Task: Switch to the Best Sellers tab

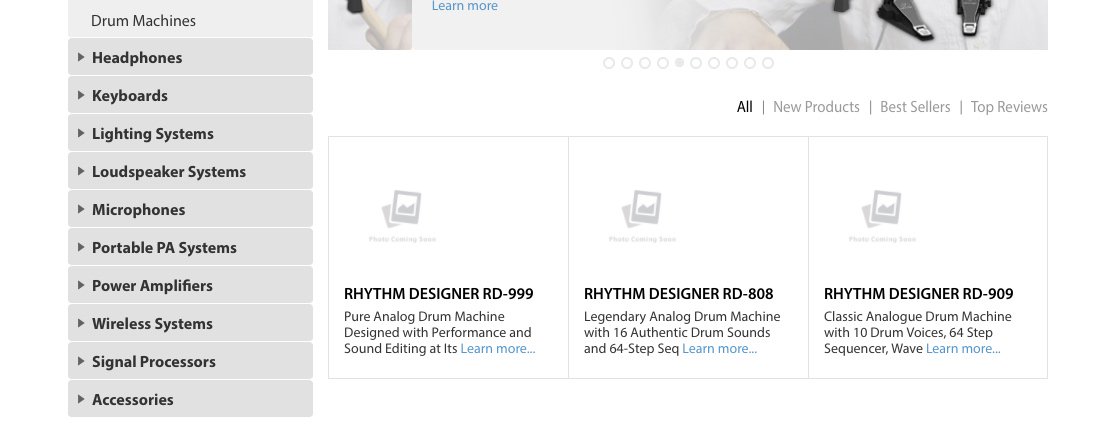Action: pos(915,107)
